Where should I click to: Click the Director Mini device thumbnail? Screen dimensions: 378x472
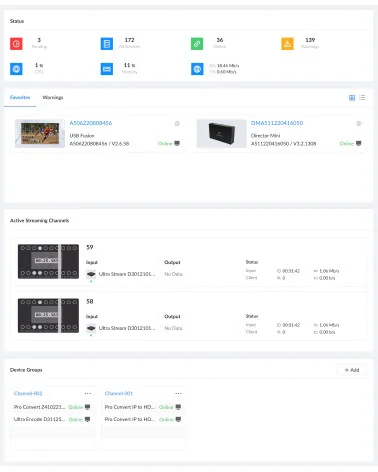222,133
